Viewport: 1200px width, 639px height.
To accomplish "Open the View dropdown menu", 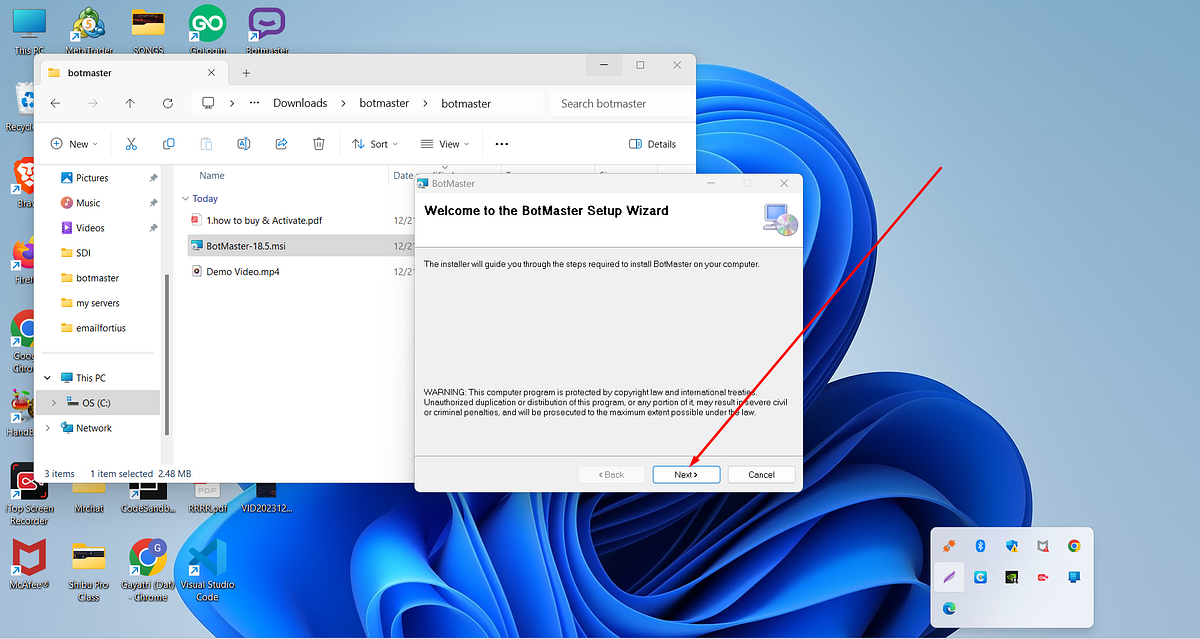I will click(x=446, y=144).
